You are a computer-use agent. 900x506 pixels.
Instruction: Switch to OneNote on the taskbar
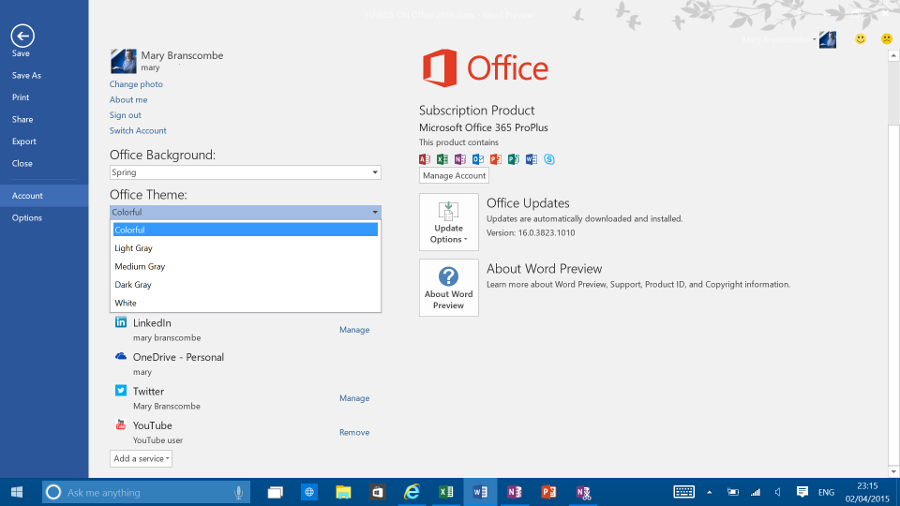tap(514, 492)
